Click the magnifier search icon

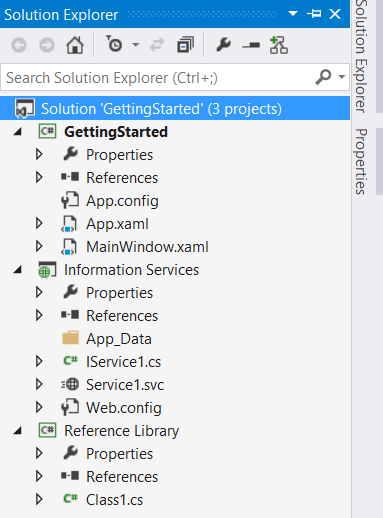coord(323,77)
